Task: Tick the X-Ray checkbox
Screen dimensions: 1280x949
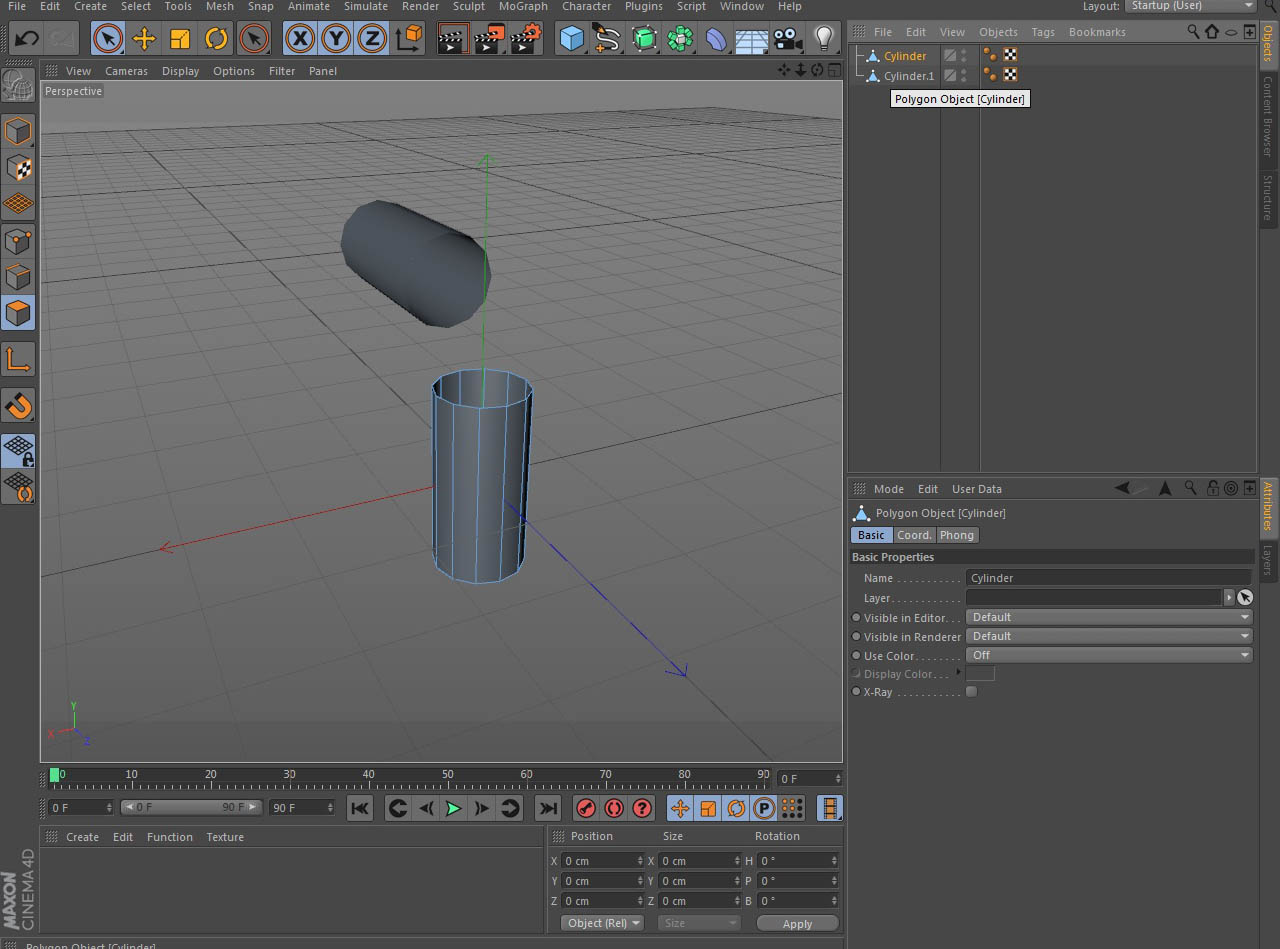Action: 971,692
